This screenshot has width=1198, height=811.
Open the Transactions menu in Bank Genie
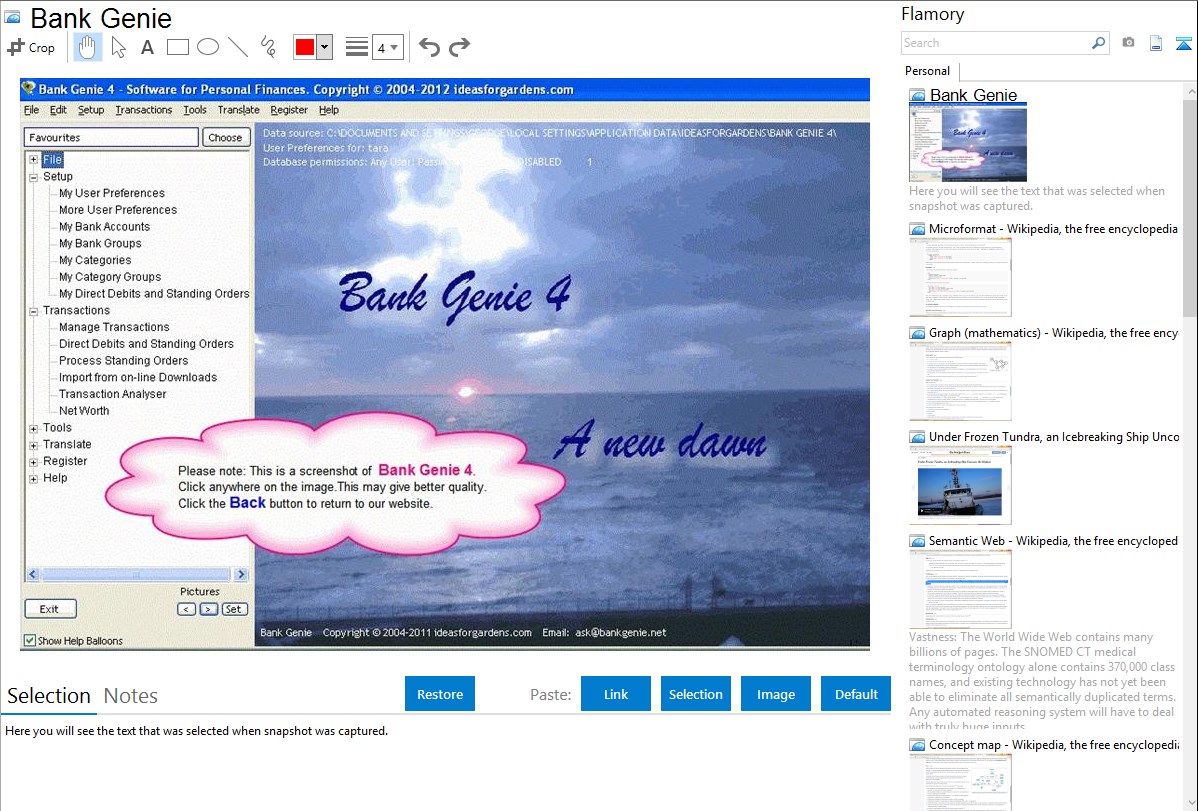[144, 110]
